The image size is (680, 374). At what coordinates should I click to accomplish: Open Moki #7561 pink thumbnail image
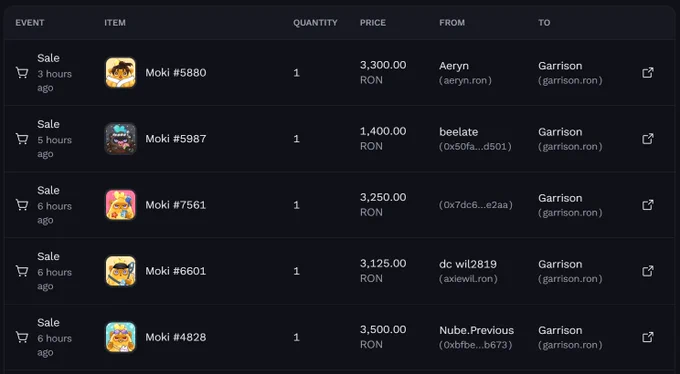coord(121,205)
